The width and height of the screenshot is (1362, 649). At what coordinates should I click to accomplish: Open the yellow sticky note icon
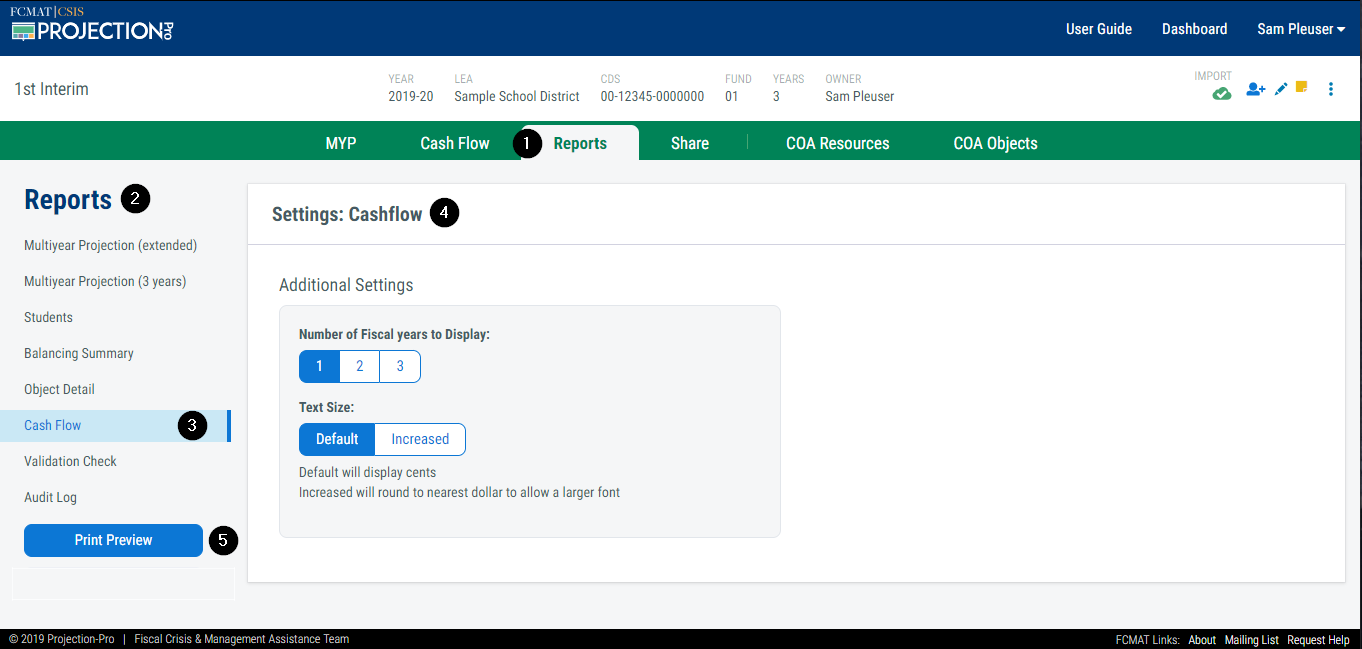[1302, 87]
